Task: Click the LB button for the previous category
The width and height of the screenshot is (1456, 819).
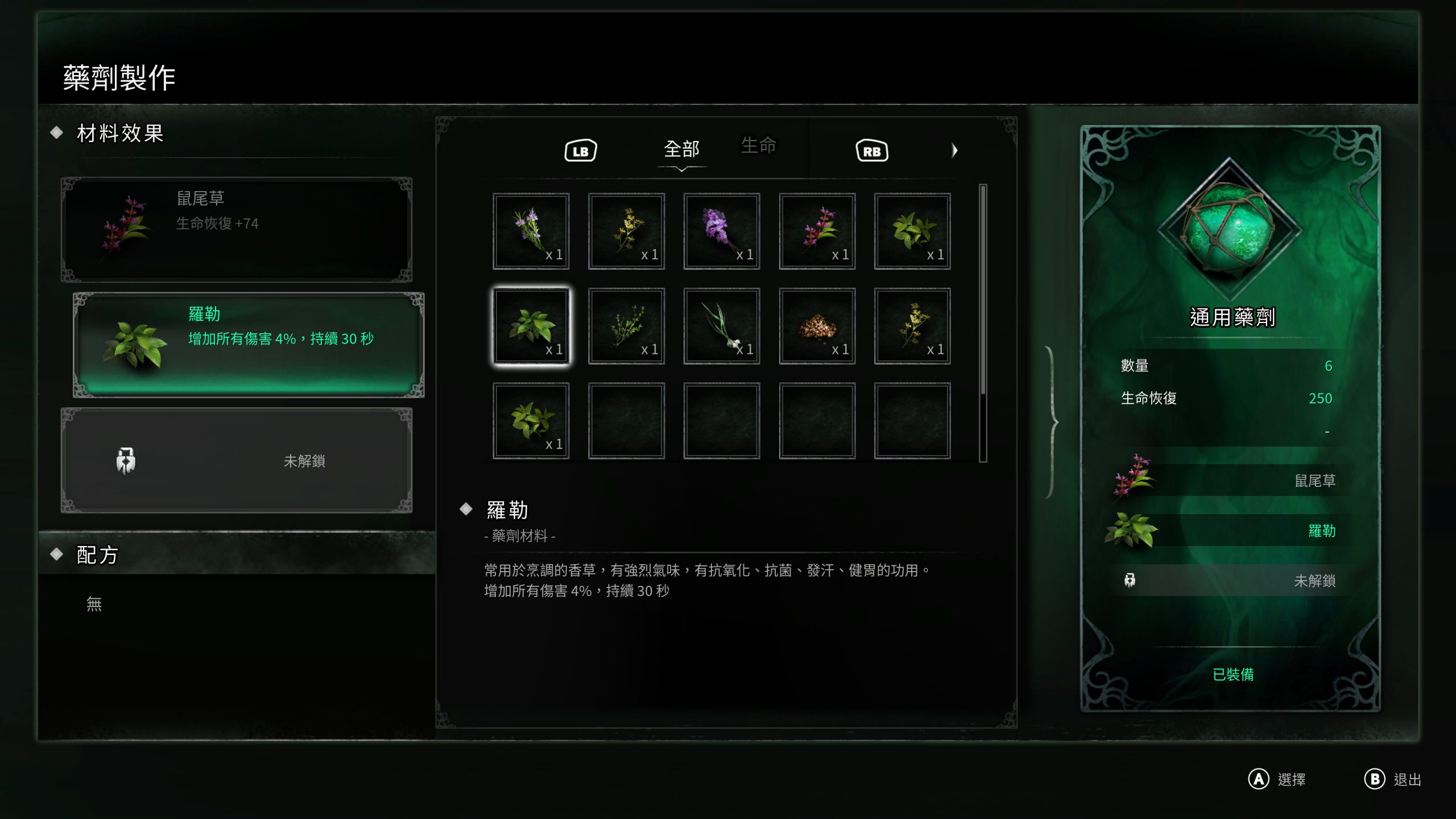Action: (580, 151)
